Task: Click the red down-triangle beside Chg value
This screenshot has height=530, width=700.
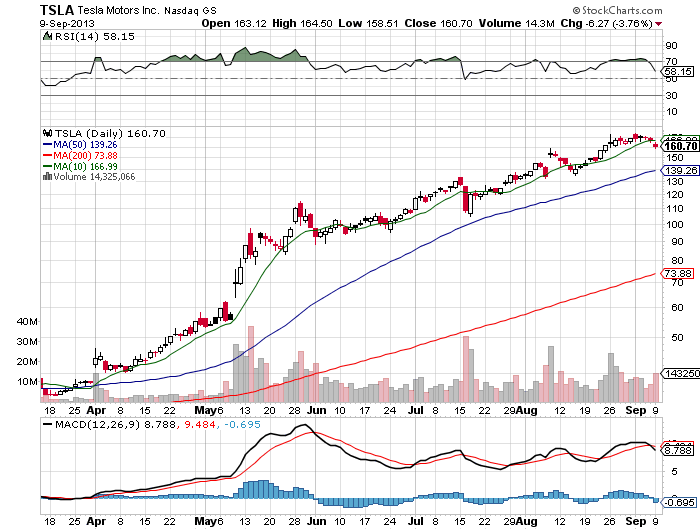Action: coord(658,24)
